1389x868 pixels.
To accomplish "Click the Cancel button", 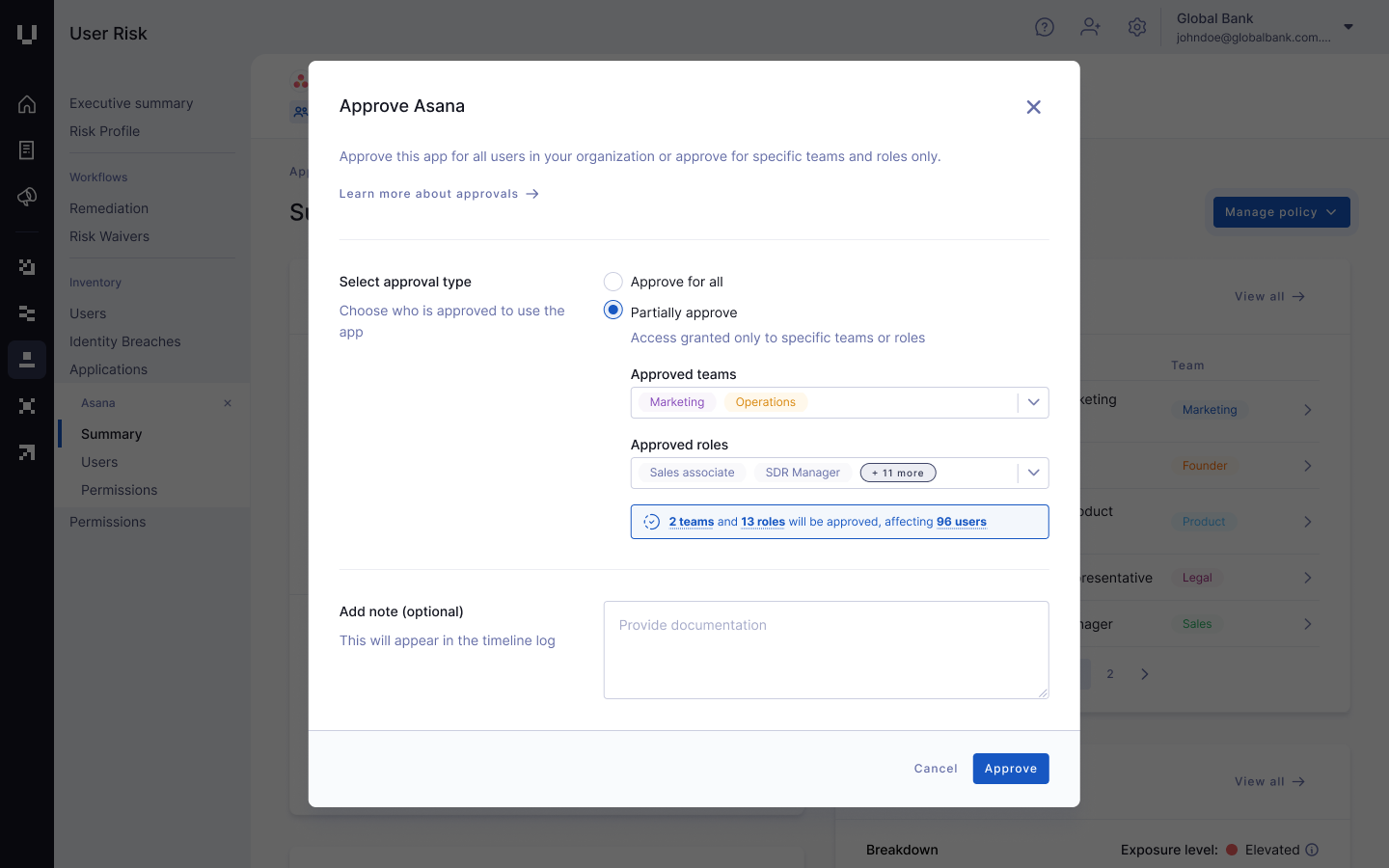I will coord(936,769).
